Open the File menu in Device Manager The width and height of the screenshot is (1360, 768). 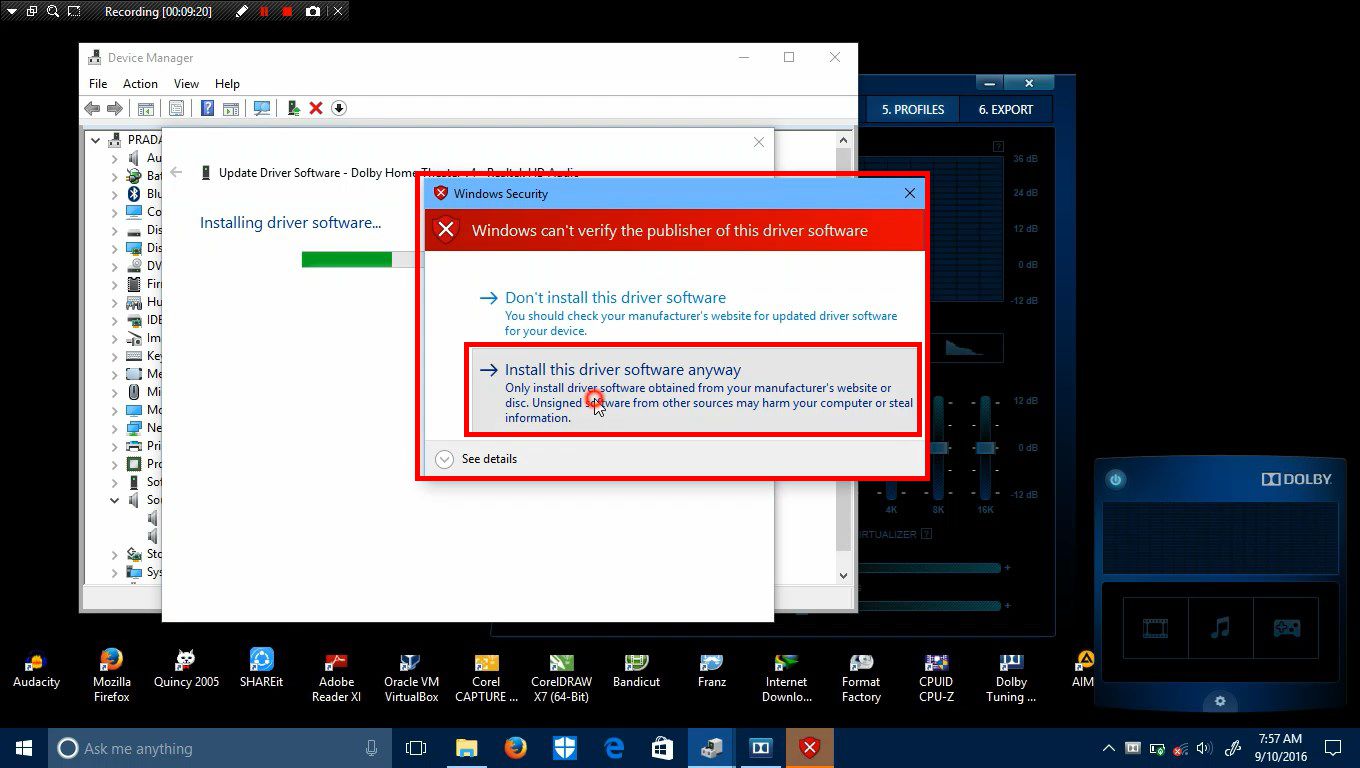pos(98,84)
